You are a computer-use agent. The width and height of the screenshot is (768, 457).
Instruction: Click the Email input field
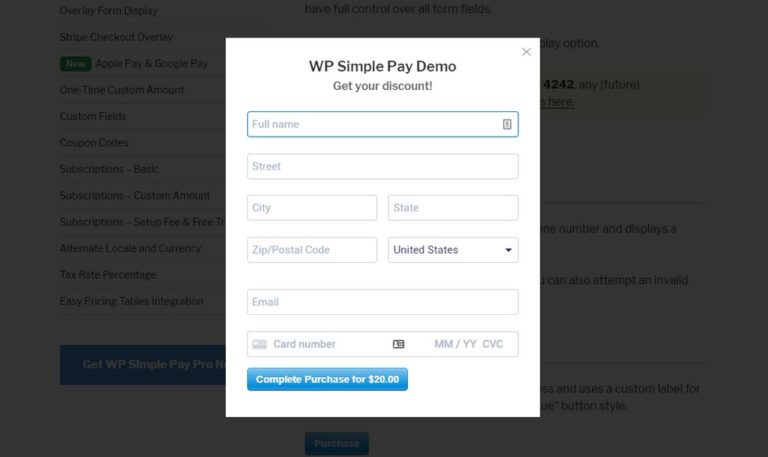(x=383, y=302)
